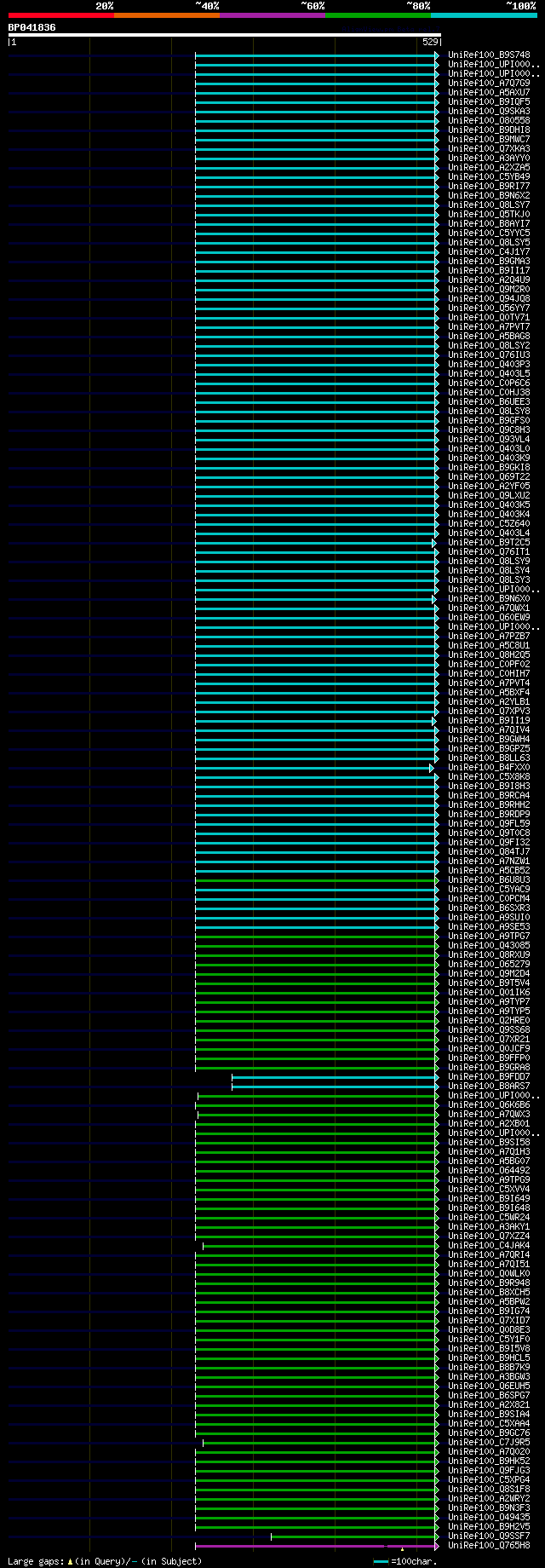
Task: Select the label UniRef100_B9MWC7
Action: point(489,140)
